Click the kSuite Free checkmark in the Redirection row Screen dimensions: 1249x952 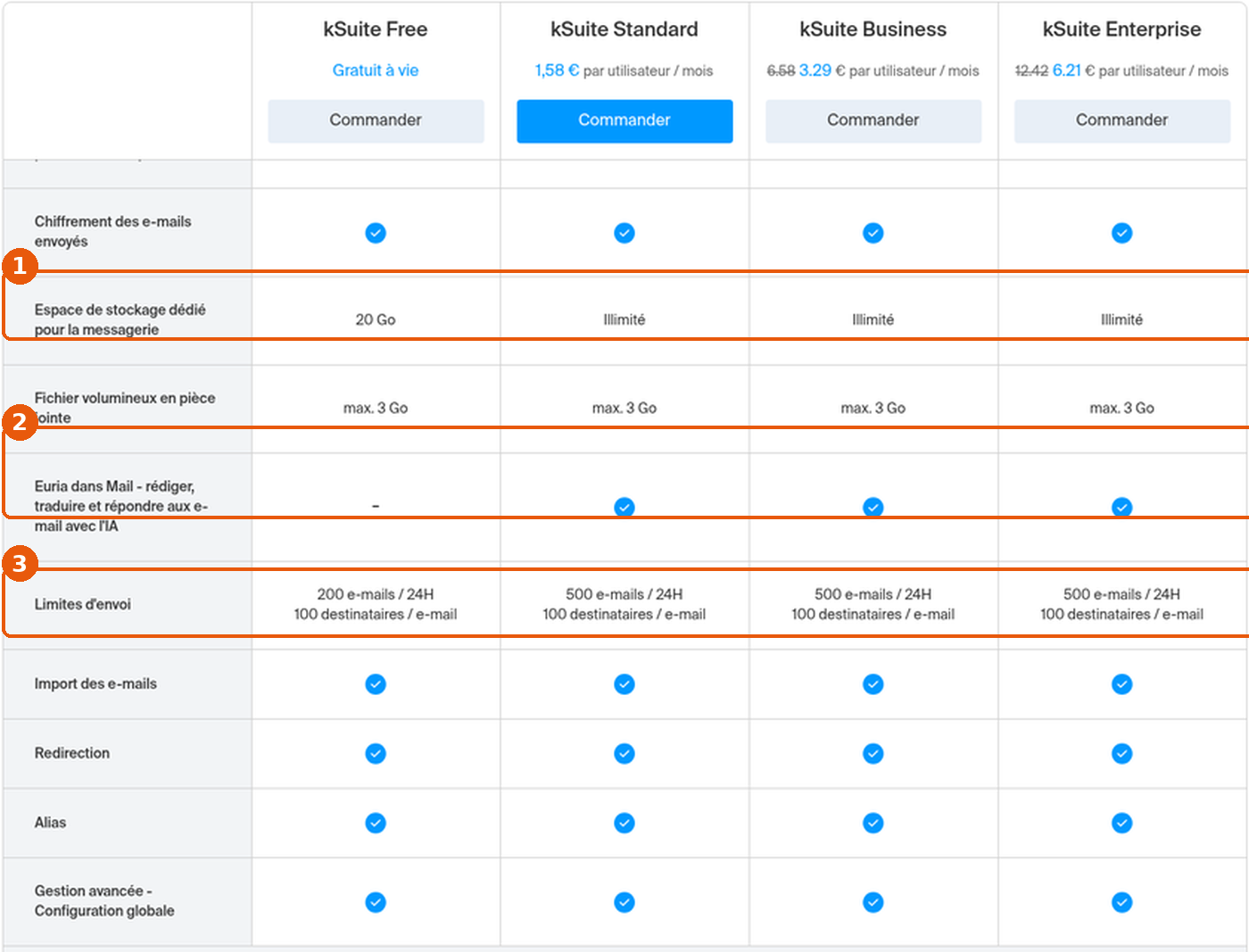tap(376, 754)
